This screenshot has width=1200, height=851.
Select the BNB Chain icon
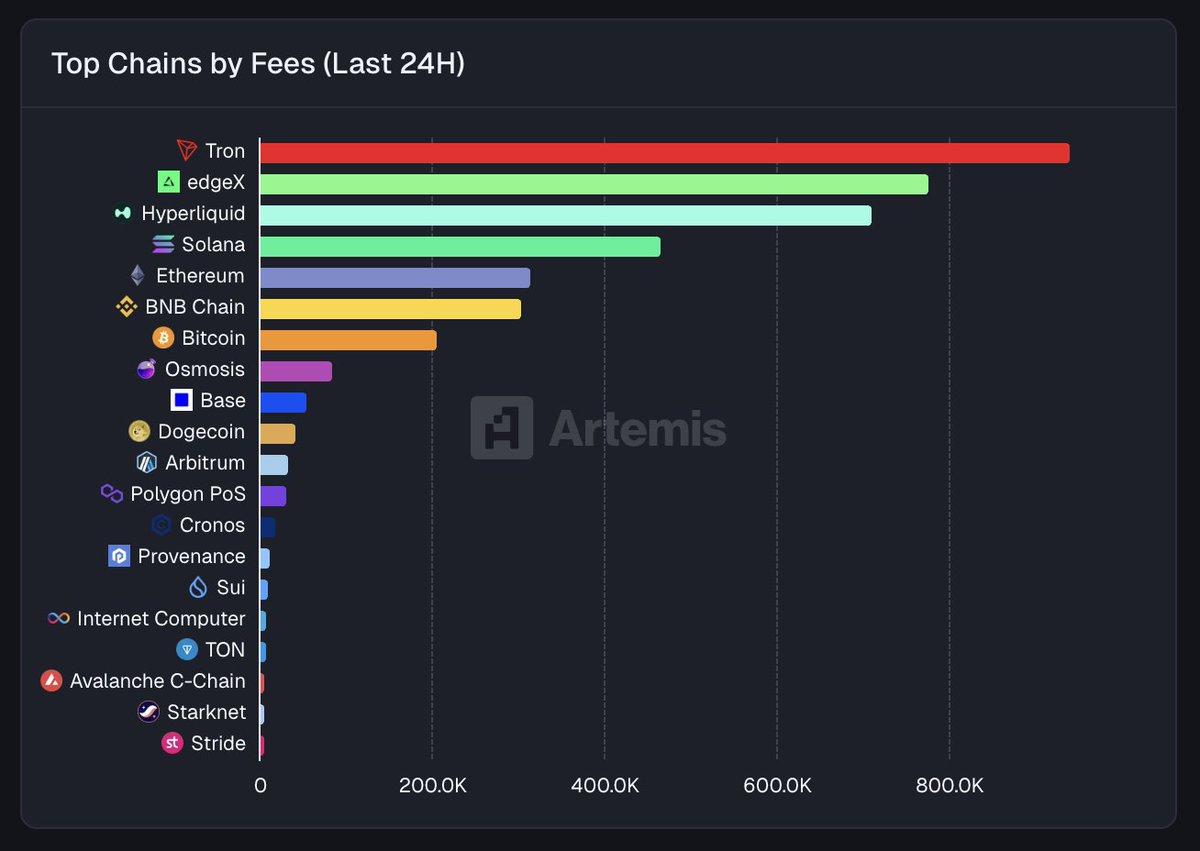coord(126,307)
